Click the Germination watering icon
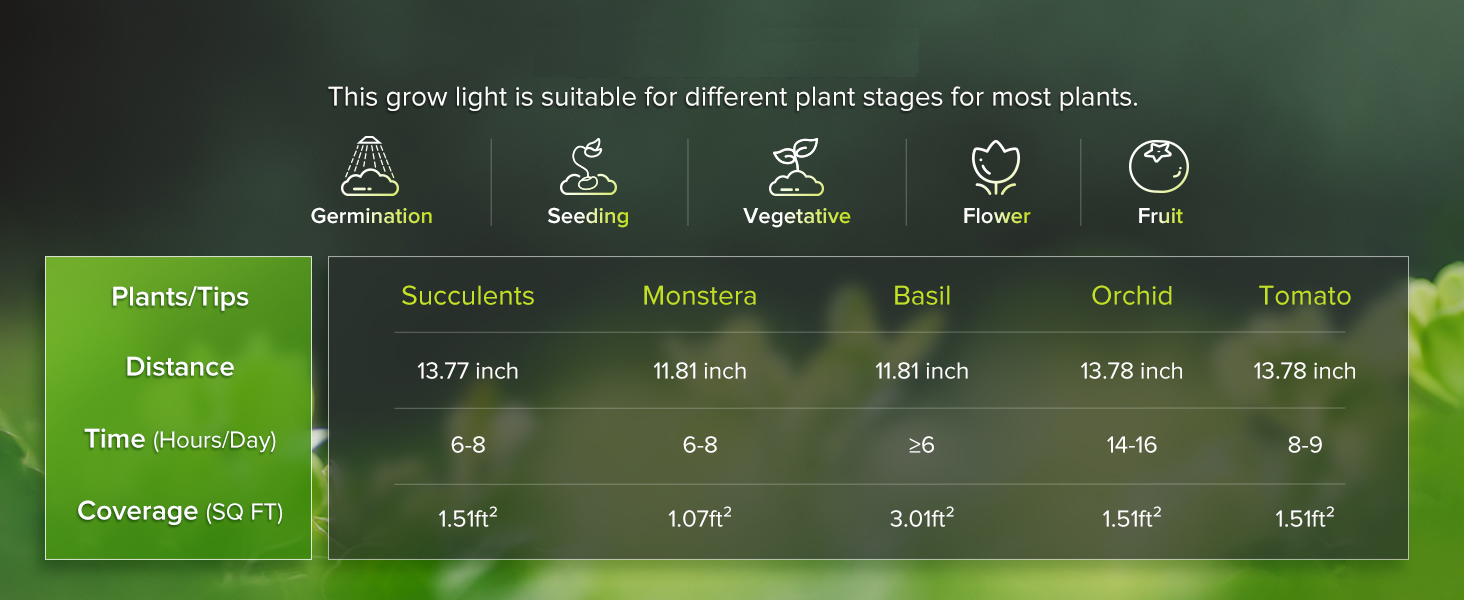The height and width of the screenshot is (600, 1464). tap(370, 166)
